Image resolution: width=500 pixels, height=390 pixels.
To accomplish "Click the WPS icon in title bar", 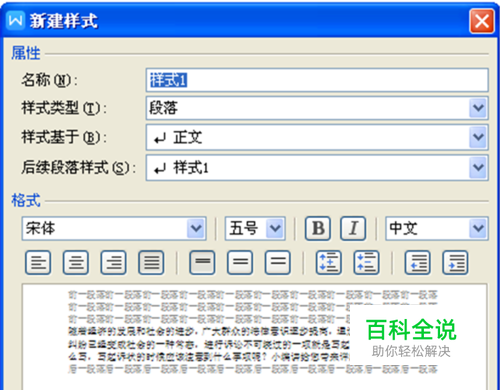I will tap(15, 21).
